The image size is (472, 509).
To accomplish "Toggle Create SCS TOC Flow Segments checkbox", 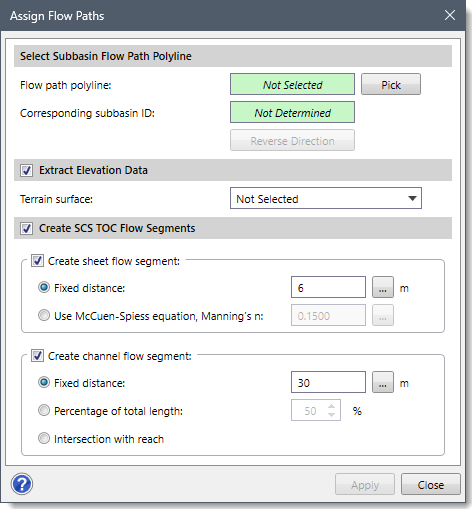I will click(26, 229).
